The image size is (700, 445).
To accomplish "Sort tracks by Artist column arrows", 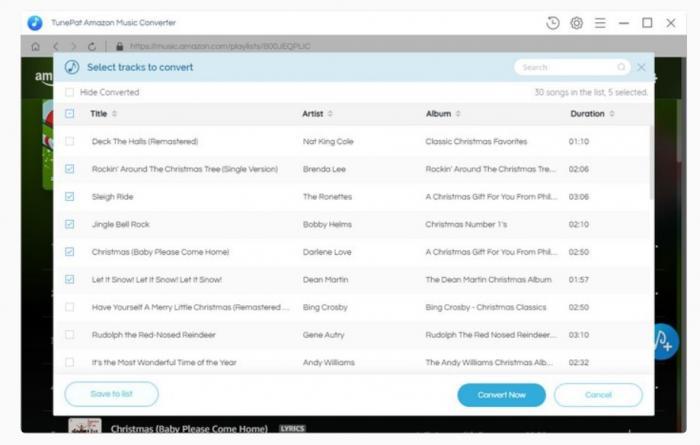I will click(330, 114).
